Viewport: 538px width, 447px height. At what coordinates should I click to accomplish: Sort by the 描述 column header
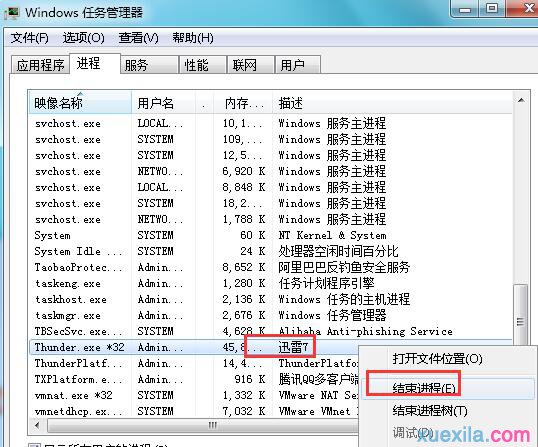click(x=393, y=103)
